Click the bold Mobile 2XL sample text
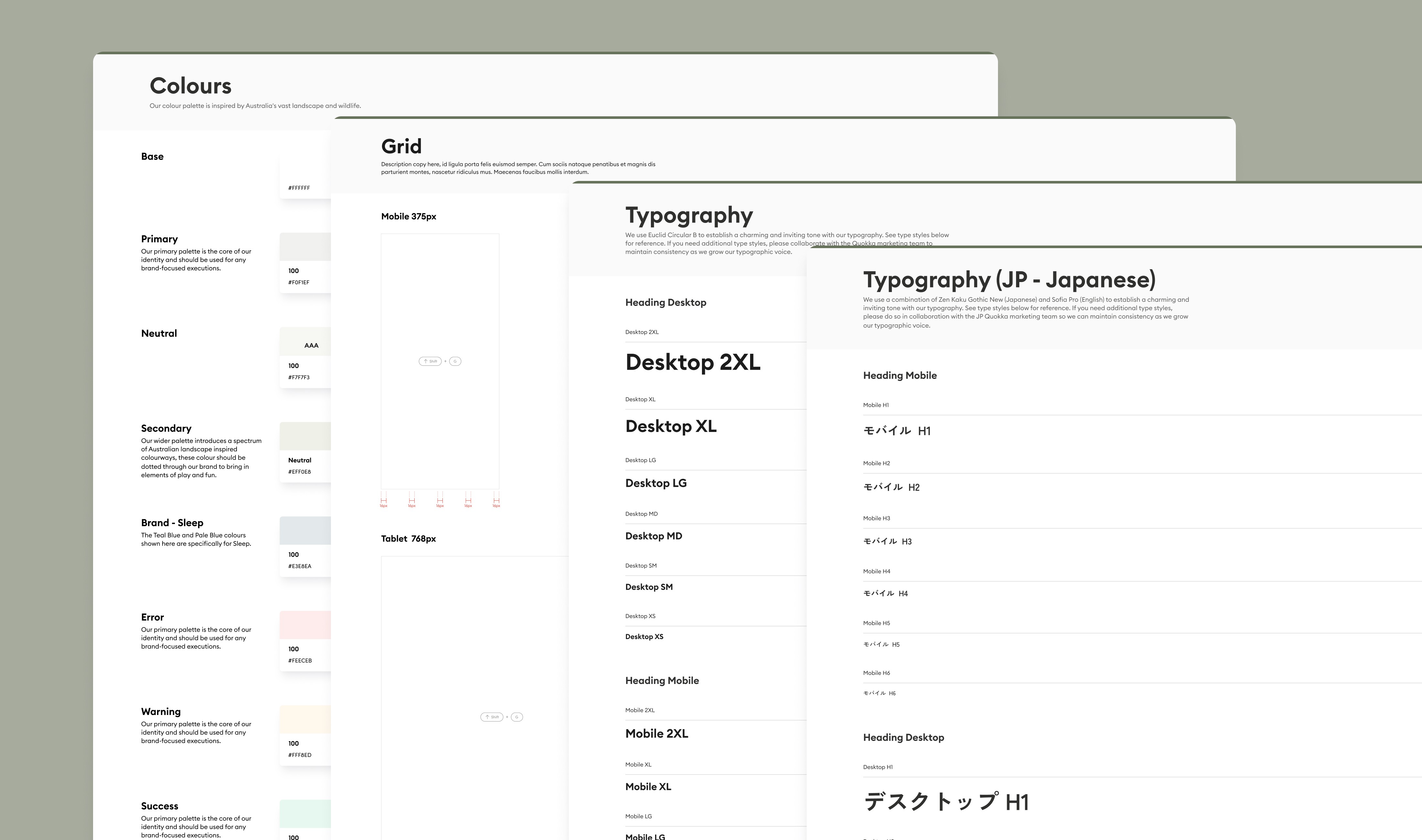 (x=657, y=734)
